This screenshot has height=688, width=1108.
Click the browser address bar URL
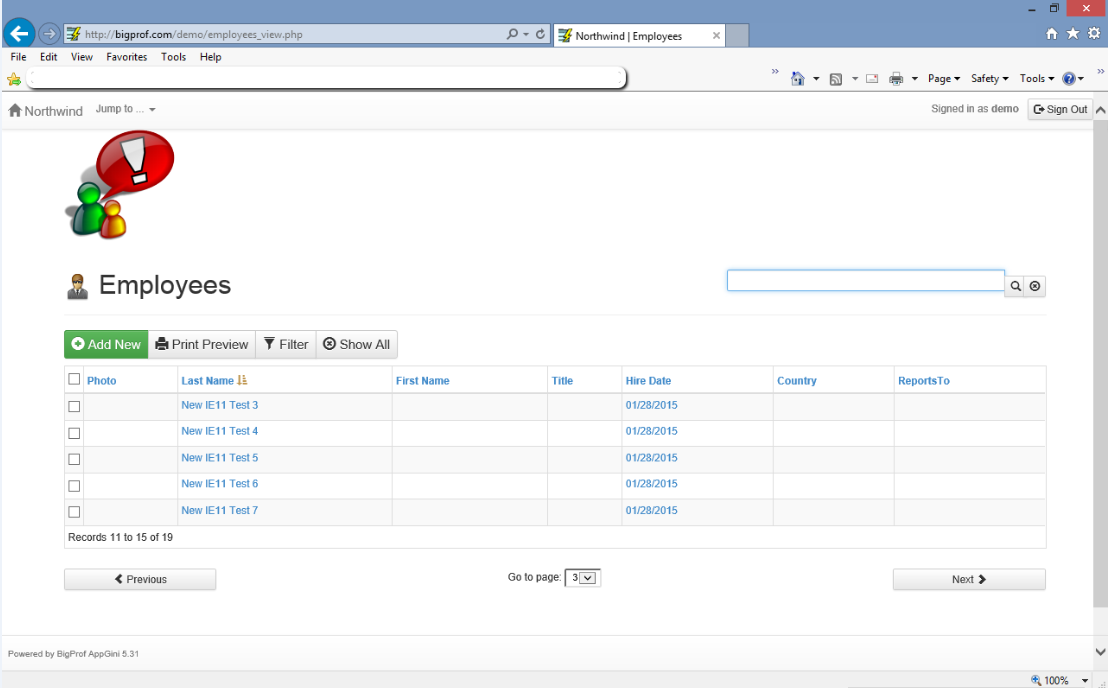pos(194,34)
